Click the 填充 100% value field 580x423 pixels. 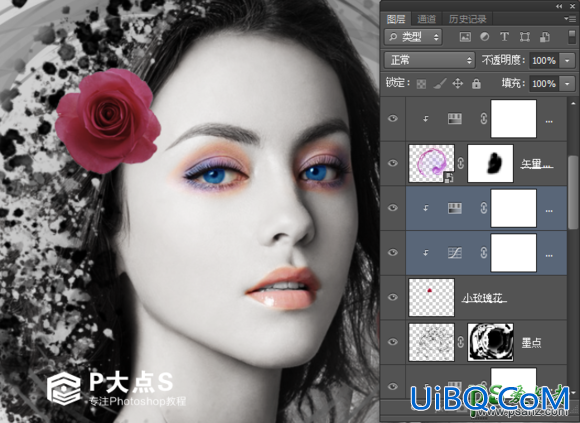544,84
